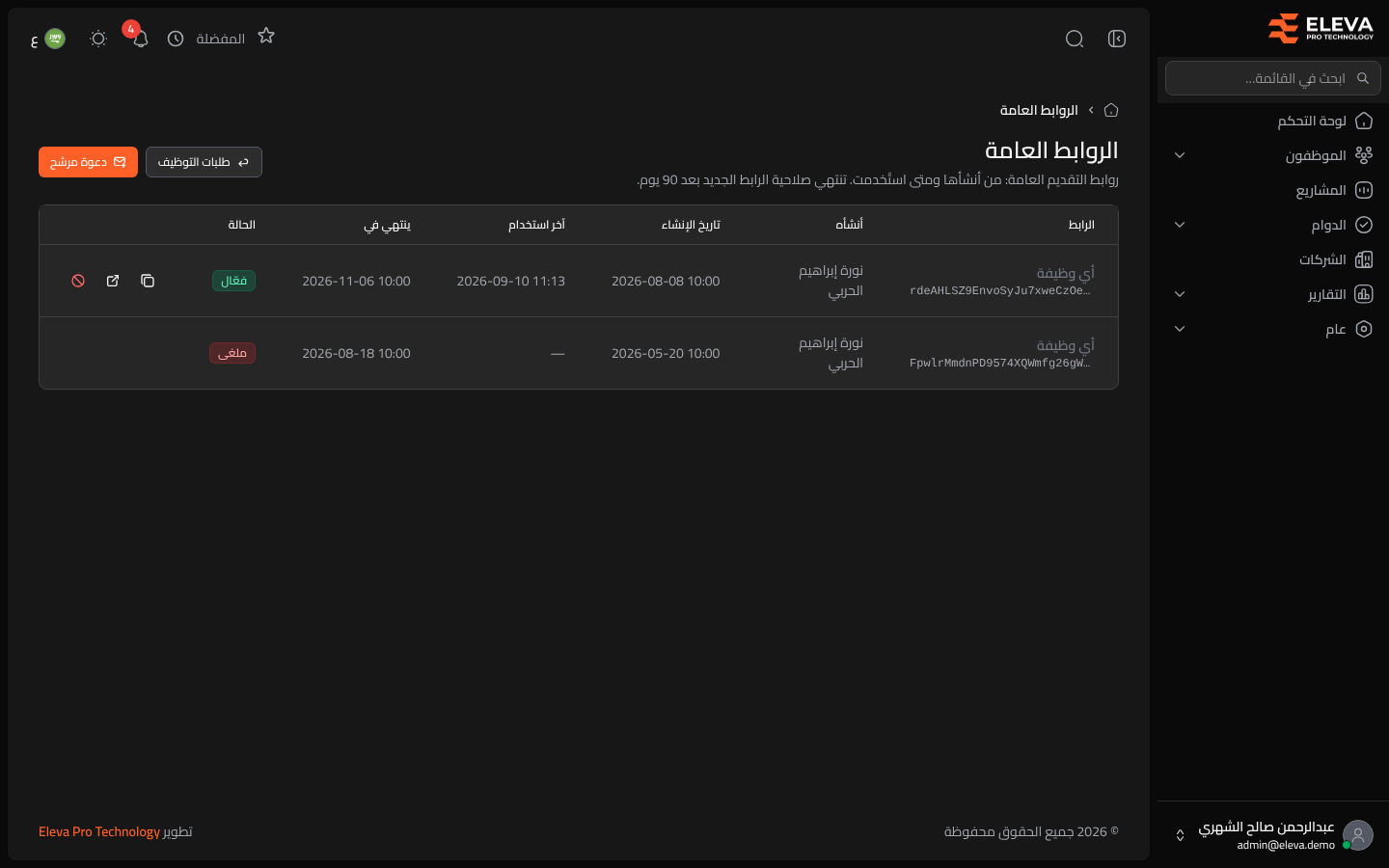Collapse the sidebar with the panel icon
Screen dimensions: 1389x868
1117,39
